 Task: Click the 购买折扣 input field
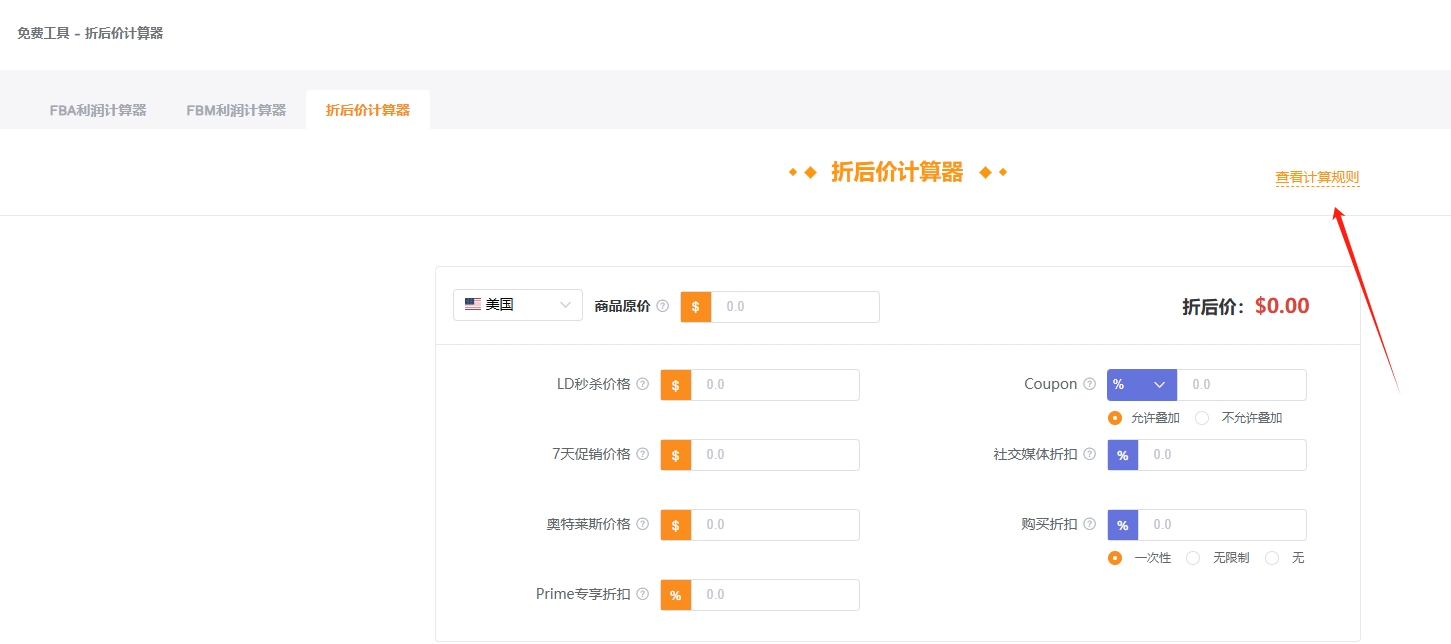pos(1222,525)
